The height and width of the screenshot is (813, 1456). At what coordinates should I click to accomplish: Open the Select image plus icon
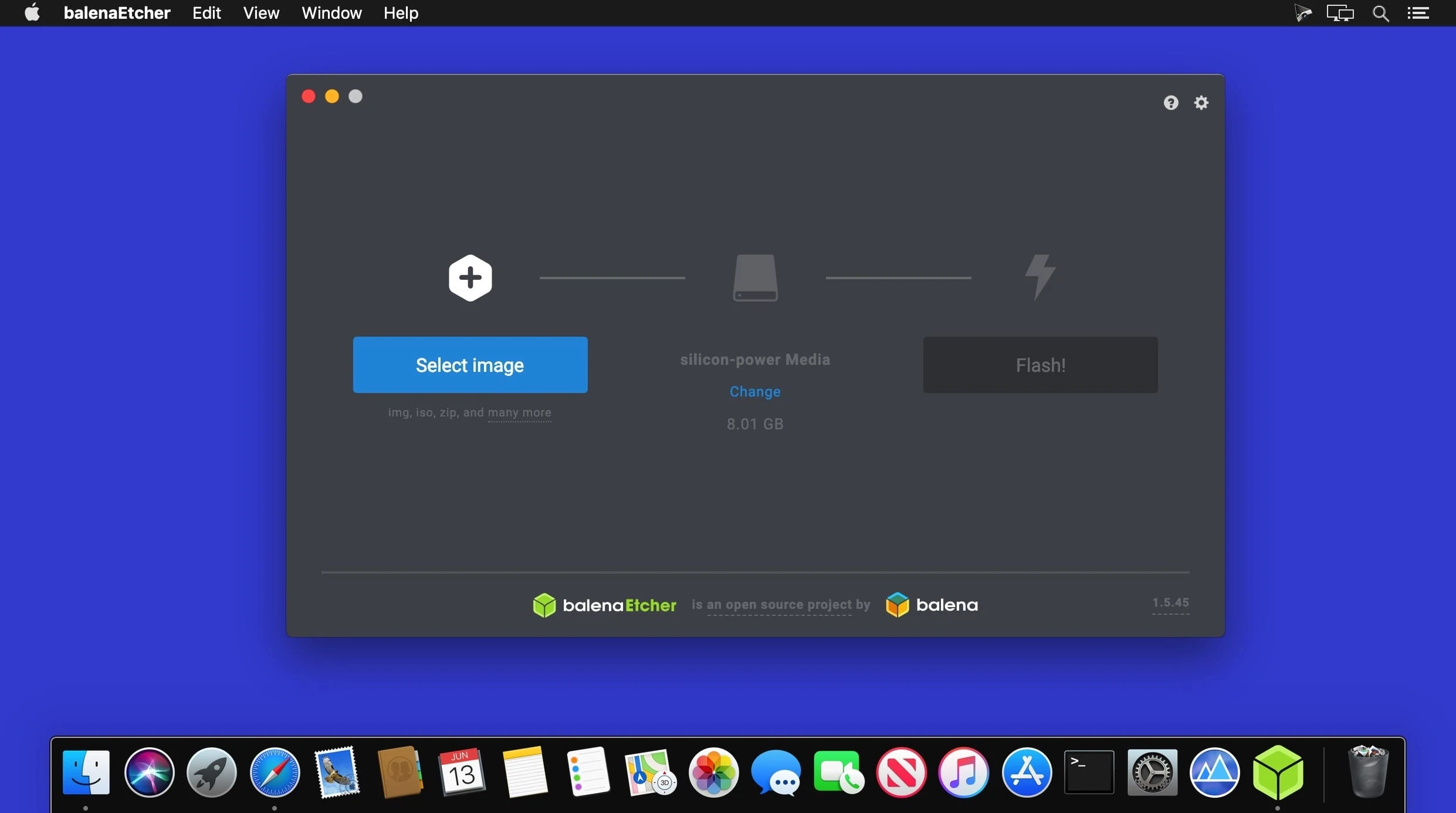pos(470,277)
